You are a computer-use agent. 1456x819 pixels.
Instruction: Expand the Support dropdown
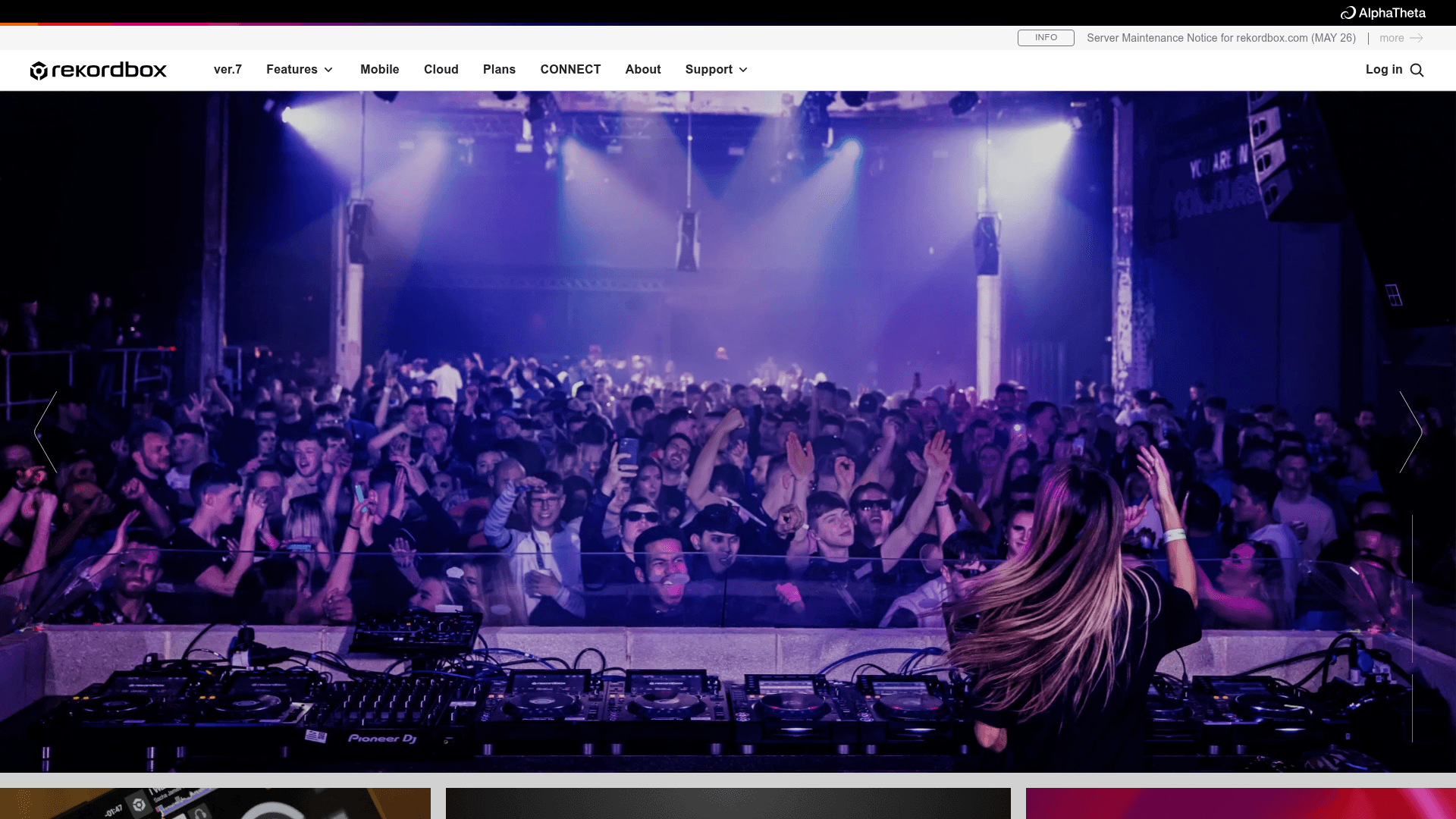717,70
